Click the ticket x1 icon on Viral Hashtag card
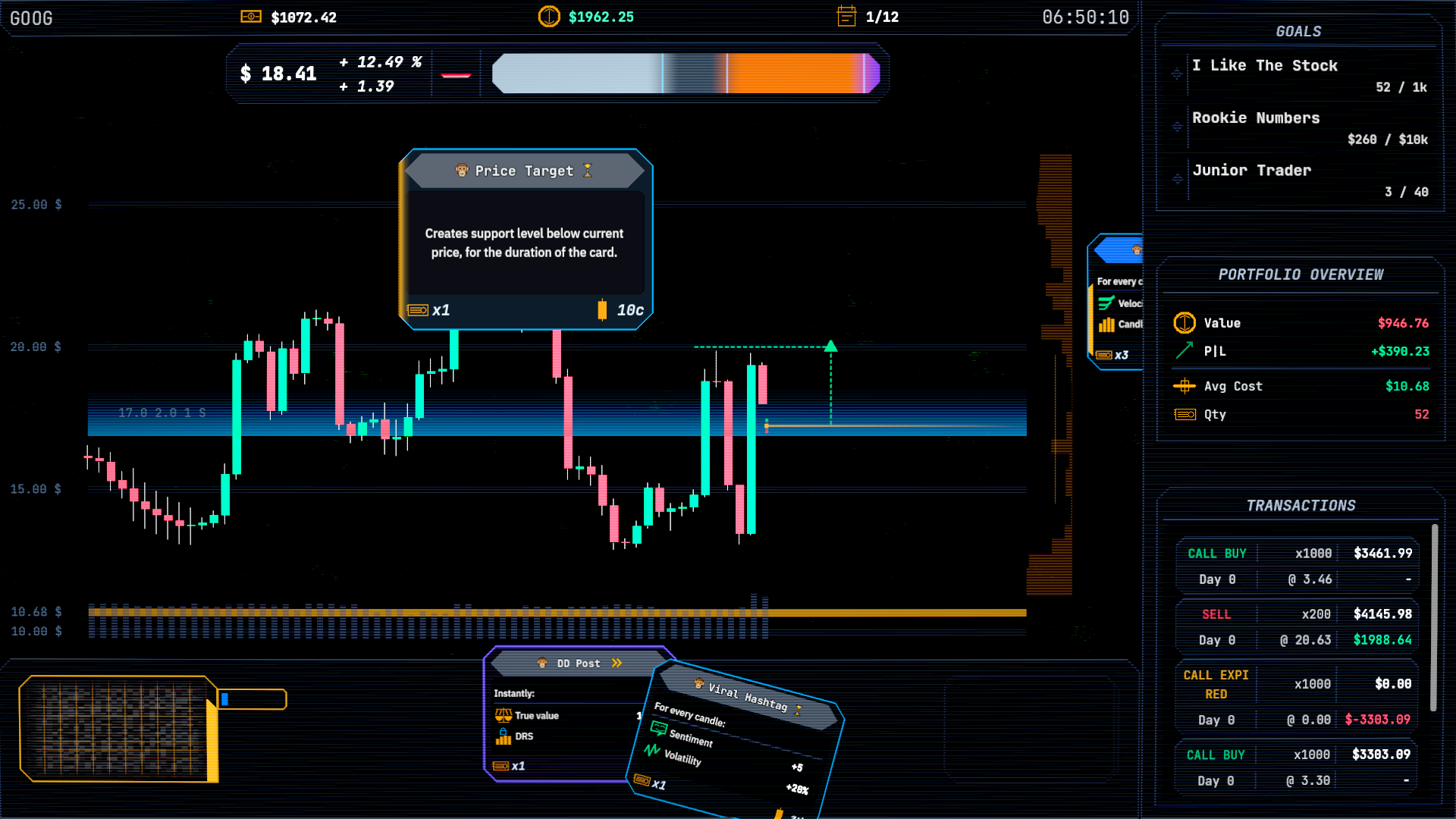 [642, 780]
